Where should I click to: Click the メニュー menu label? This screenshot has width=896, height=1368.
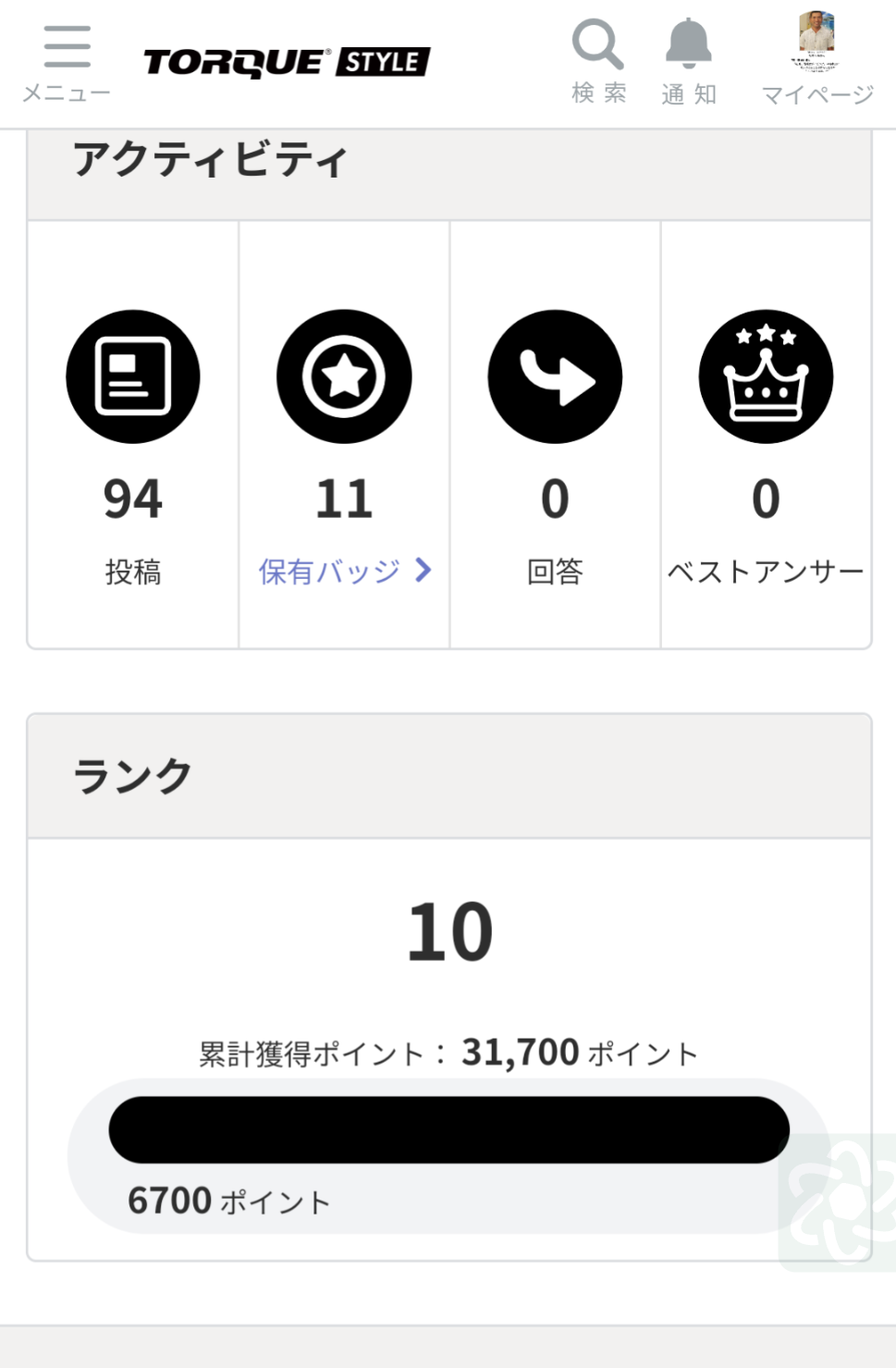click(67, 93)
